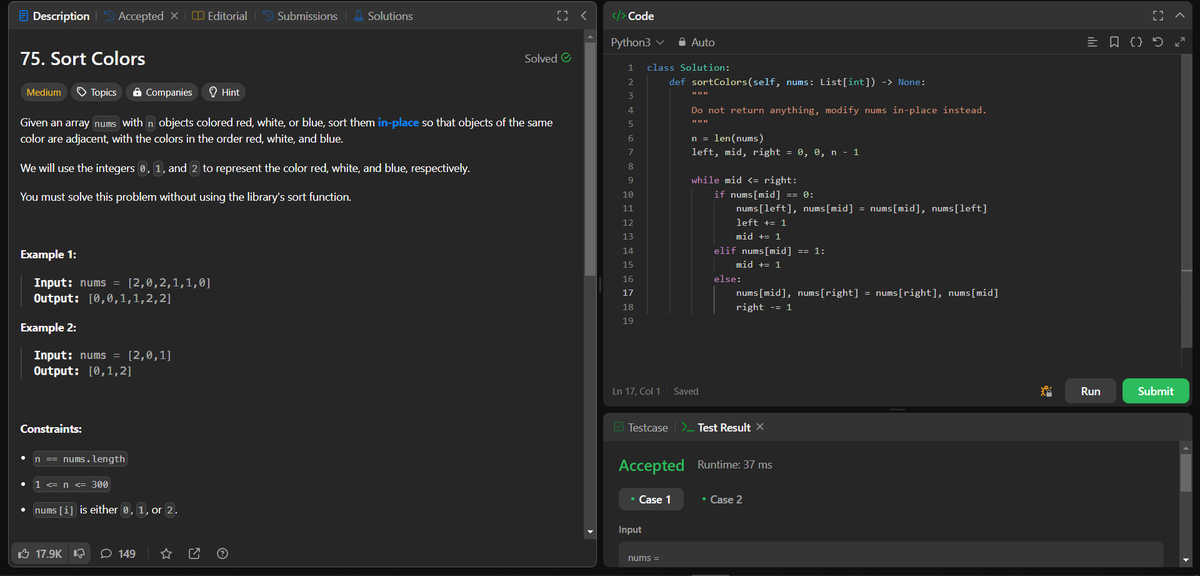Click the debugger bug icon beside Run

[1045, 391]
